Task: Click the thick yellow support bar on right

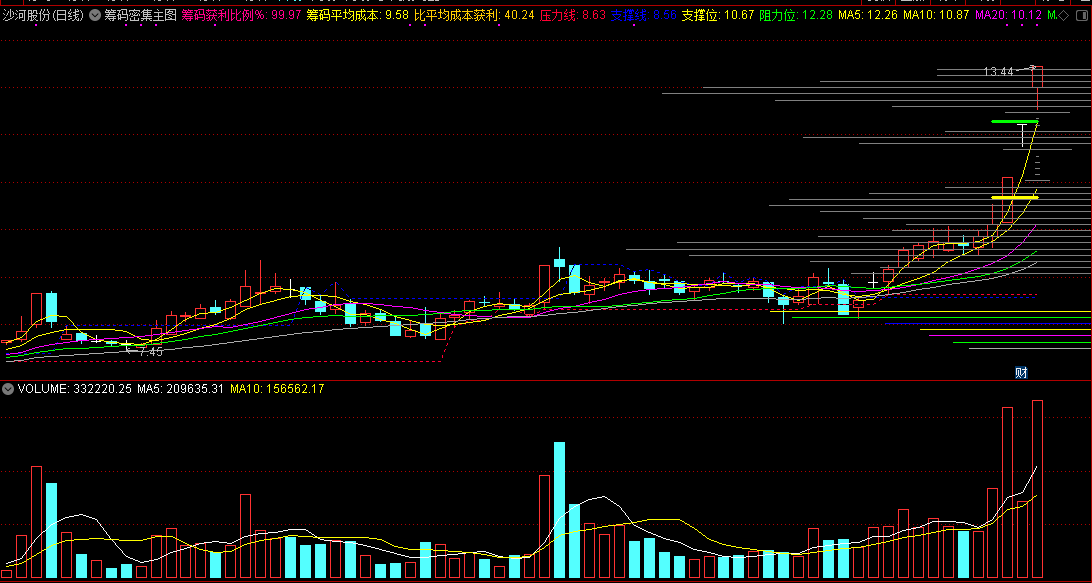Action: pos(1015,198)
